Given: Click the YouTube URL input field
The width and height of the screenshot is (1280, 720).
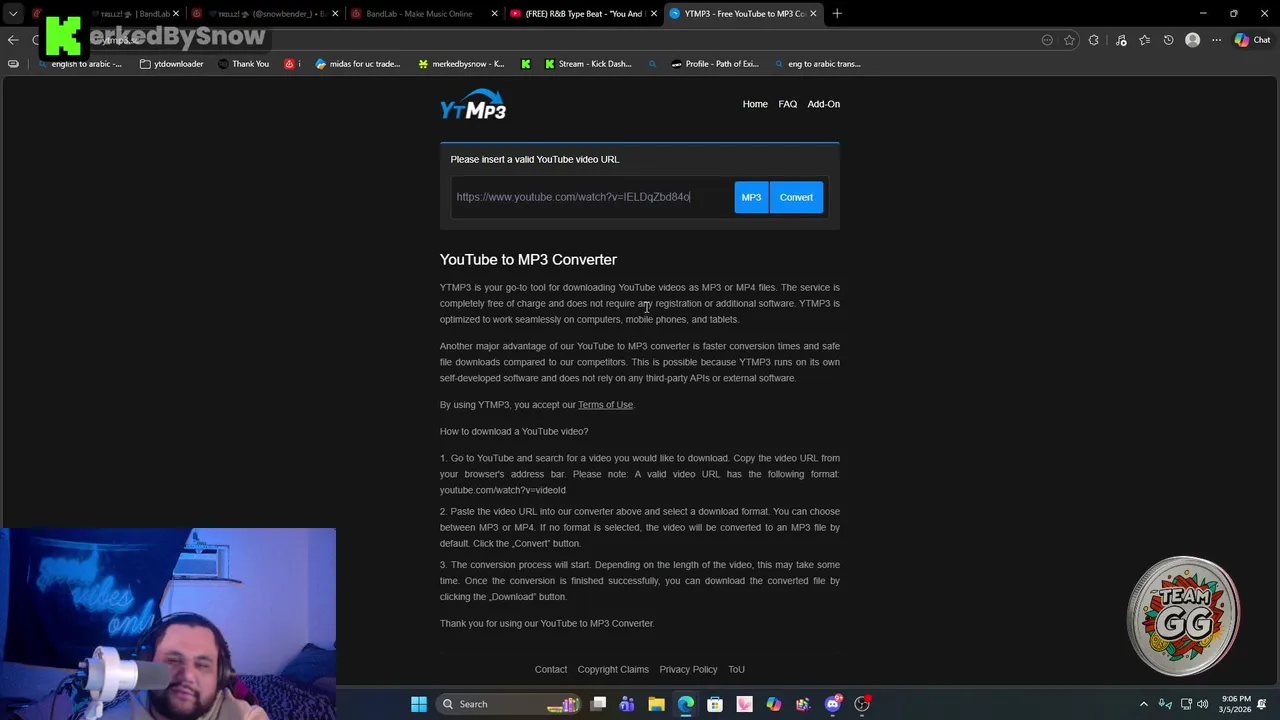Looking at the screenshot, I should point(590,197).
